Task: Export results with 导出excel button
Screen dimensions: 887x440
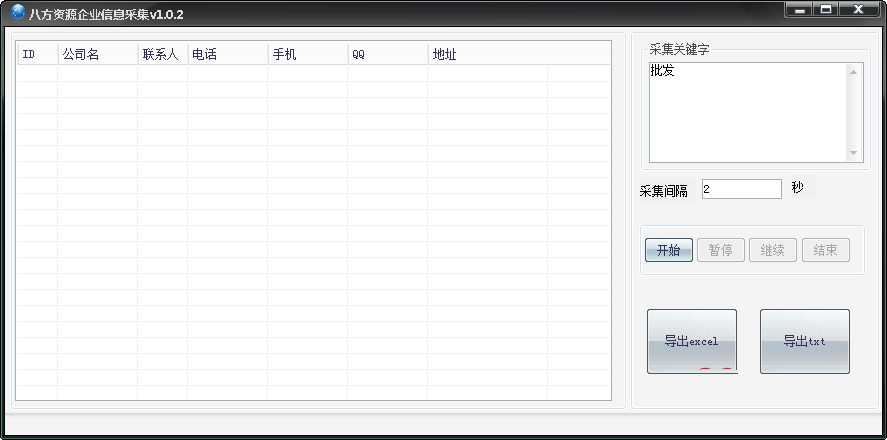Action: pyautogui.click(x=692, y=341)
